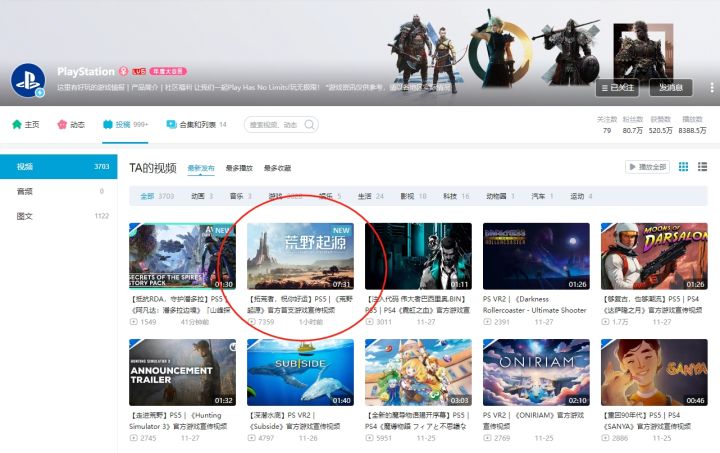Open the PlayStation avatar image
720x453 pixels.
pos(28,80)
